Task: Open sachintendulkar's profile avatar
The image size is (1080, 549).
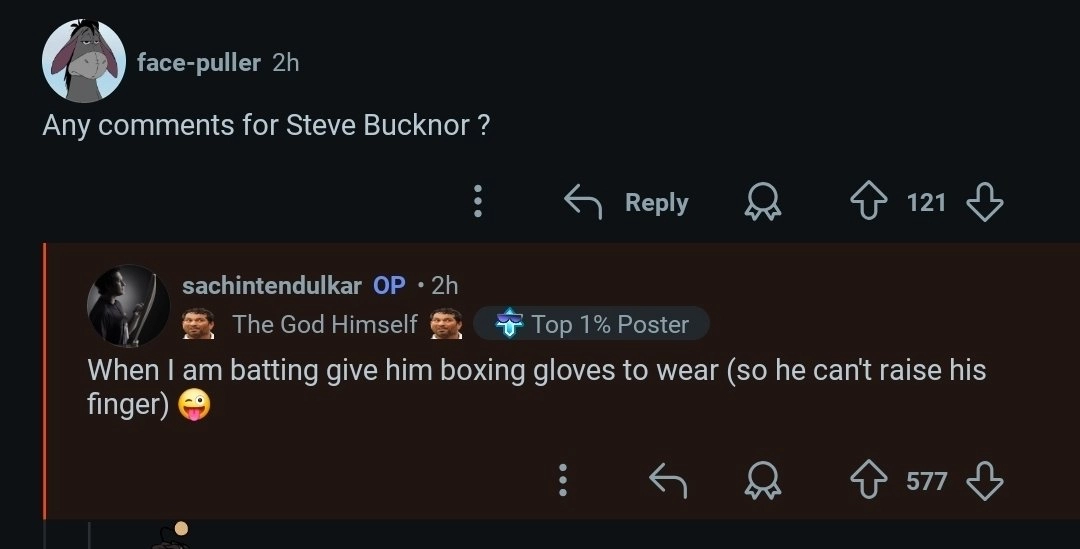Action: (128, 306)
